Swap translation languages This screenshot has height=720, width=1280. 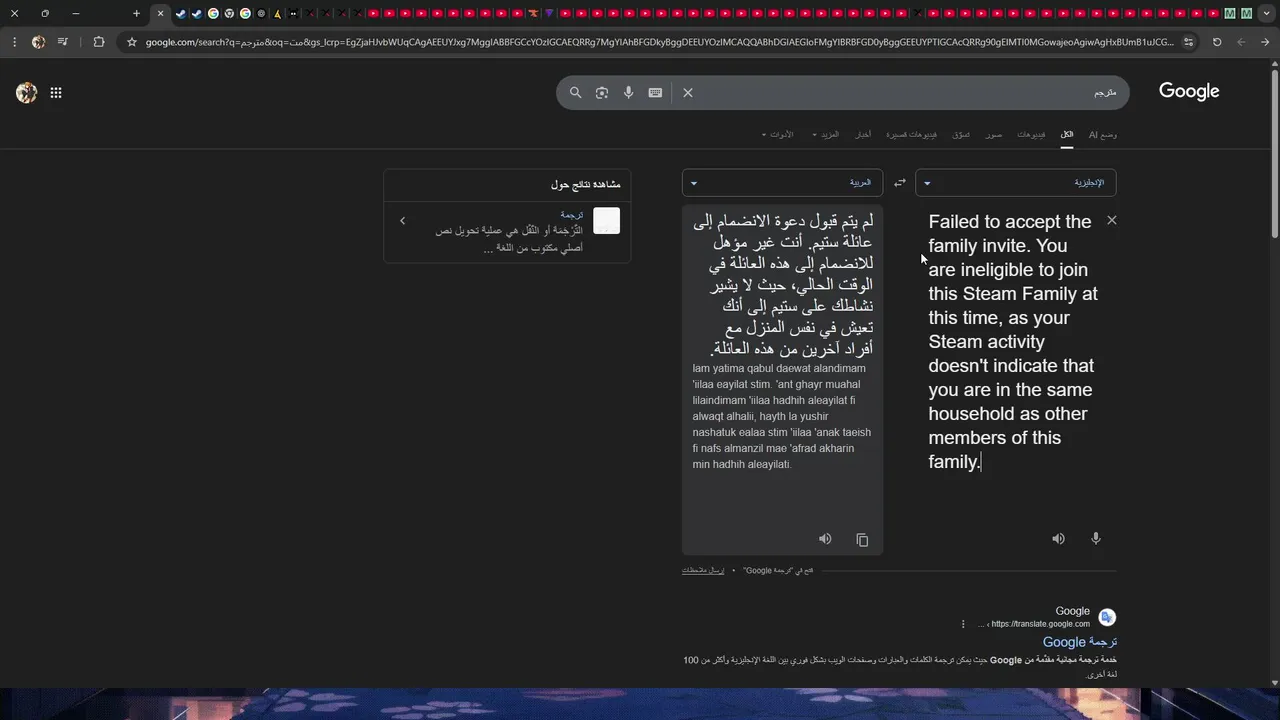tap(899, 183)
